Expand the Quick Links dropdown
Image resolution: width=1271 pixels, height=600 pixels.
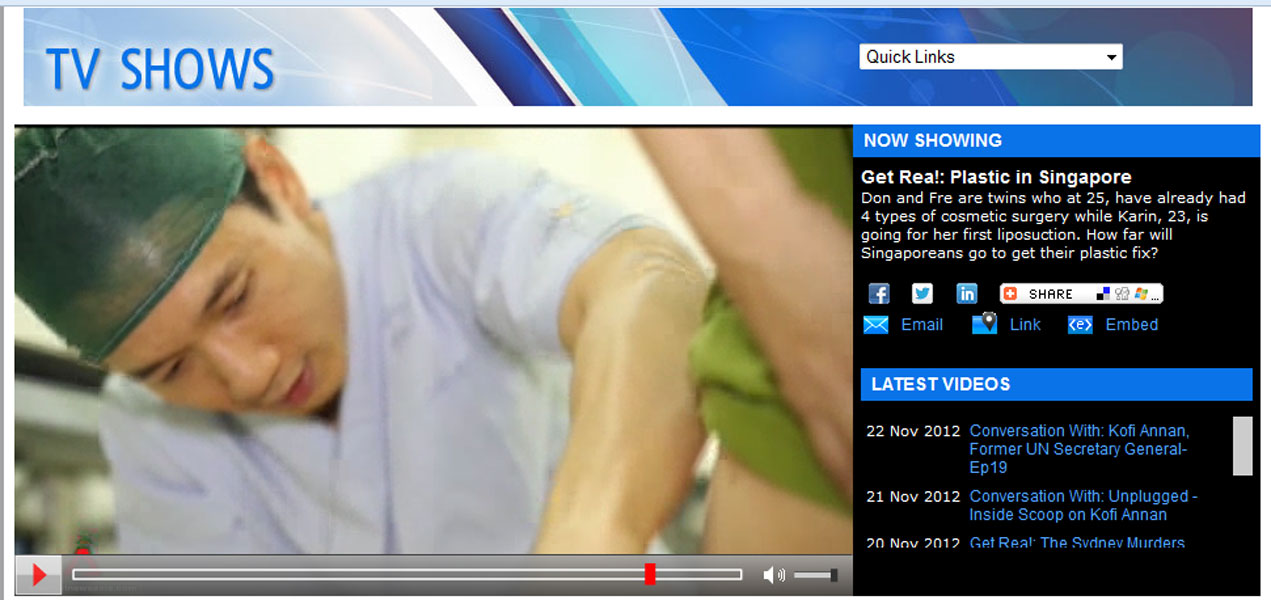[x=990, y=57]
